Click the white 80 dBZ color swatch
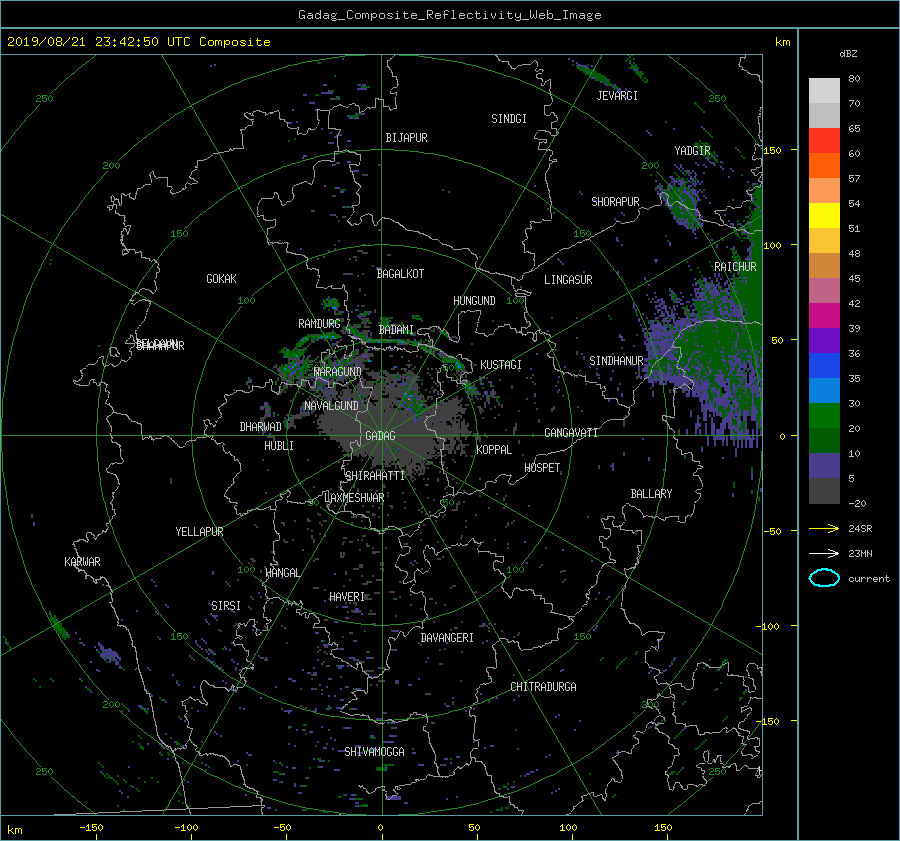 pos(824,91)
